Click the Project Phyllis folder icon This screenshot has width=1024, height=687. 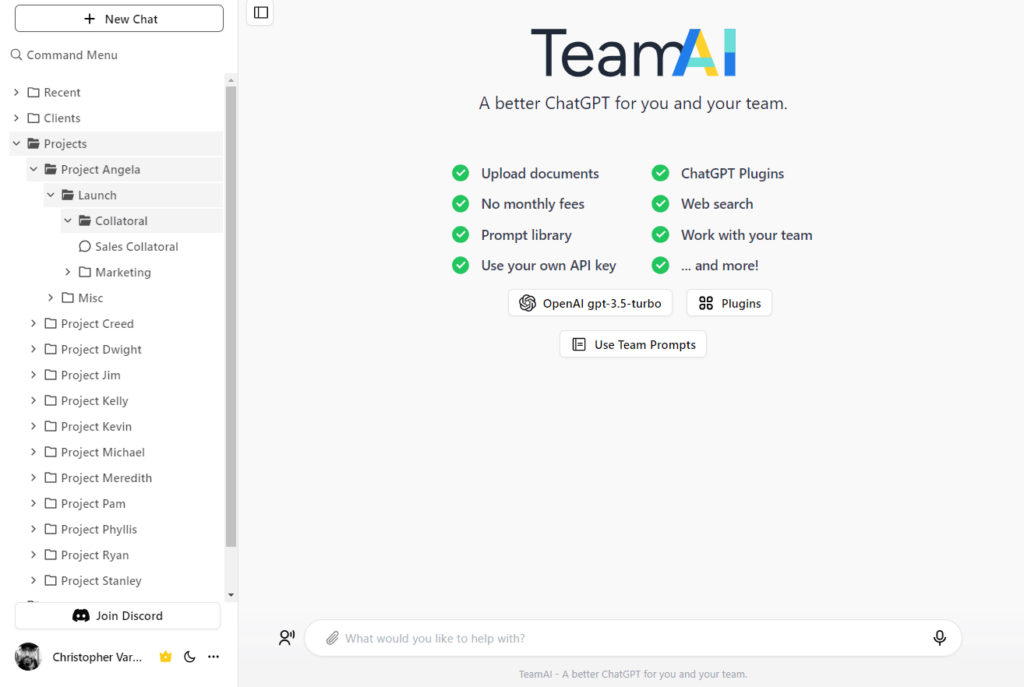(50, 529)
